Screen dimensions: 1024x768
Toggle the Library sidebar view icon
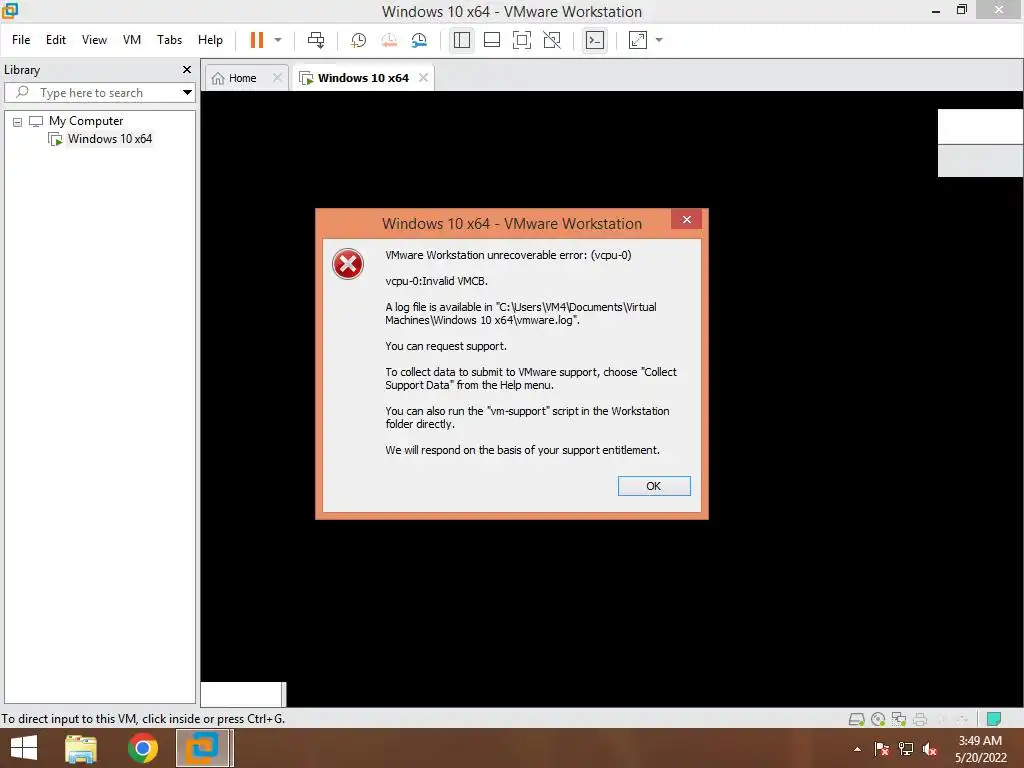(462, 40)
